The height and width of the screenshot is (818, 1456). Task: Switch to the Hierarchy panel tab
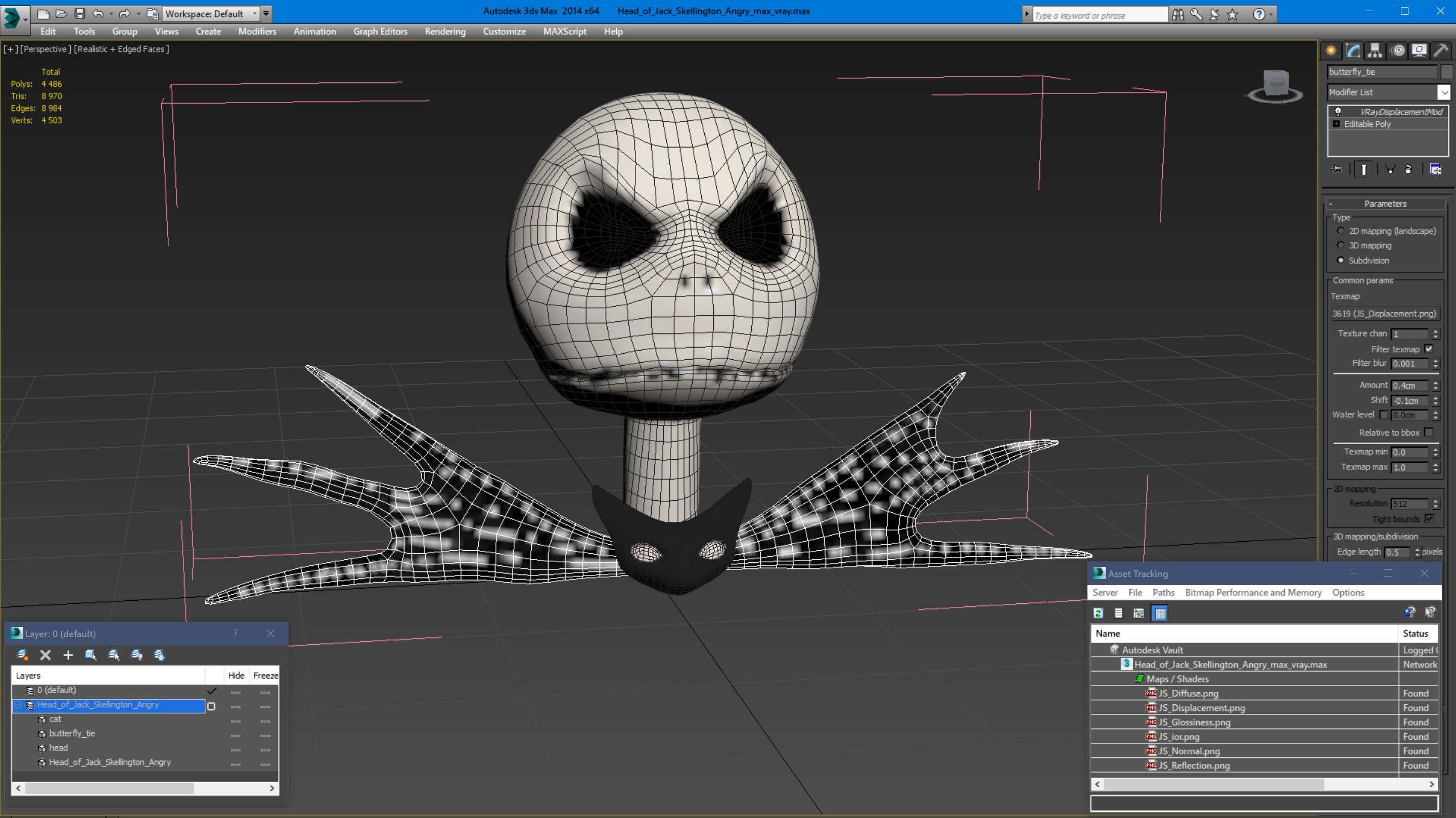(1375, 51)
